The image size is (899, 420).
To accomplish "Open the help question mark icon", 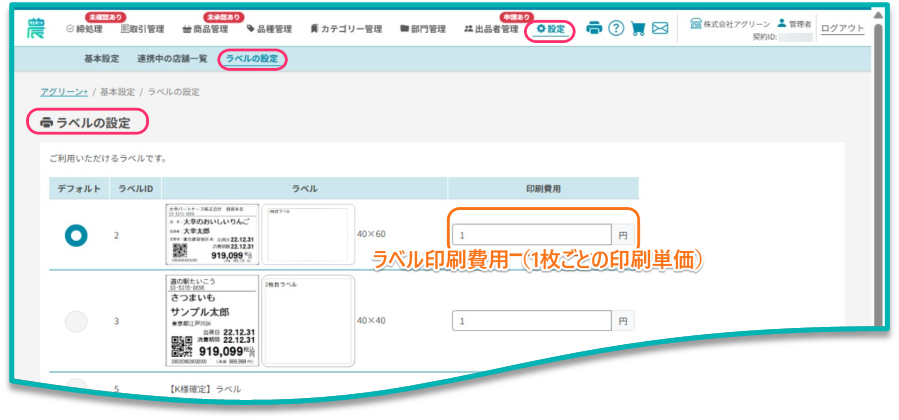I will (616, 28).
